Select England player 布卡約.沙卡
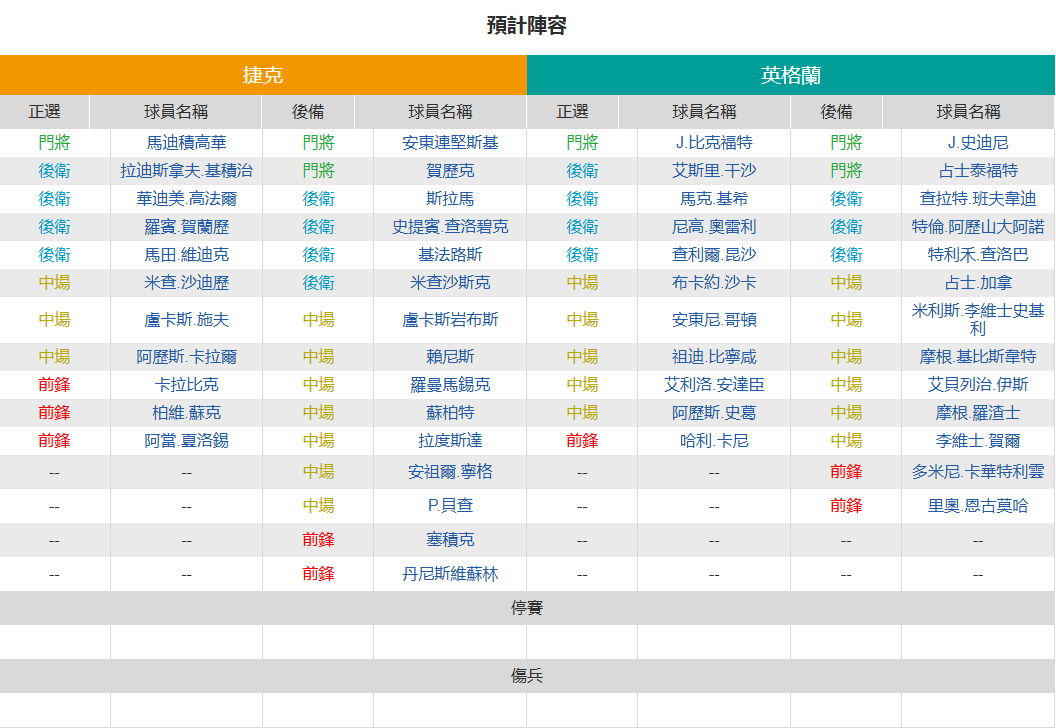 [715, 283]
